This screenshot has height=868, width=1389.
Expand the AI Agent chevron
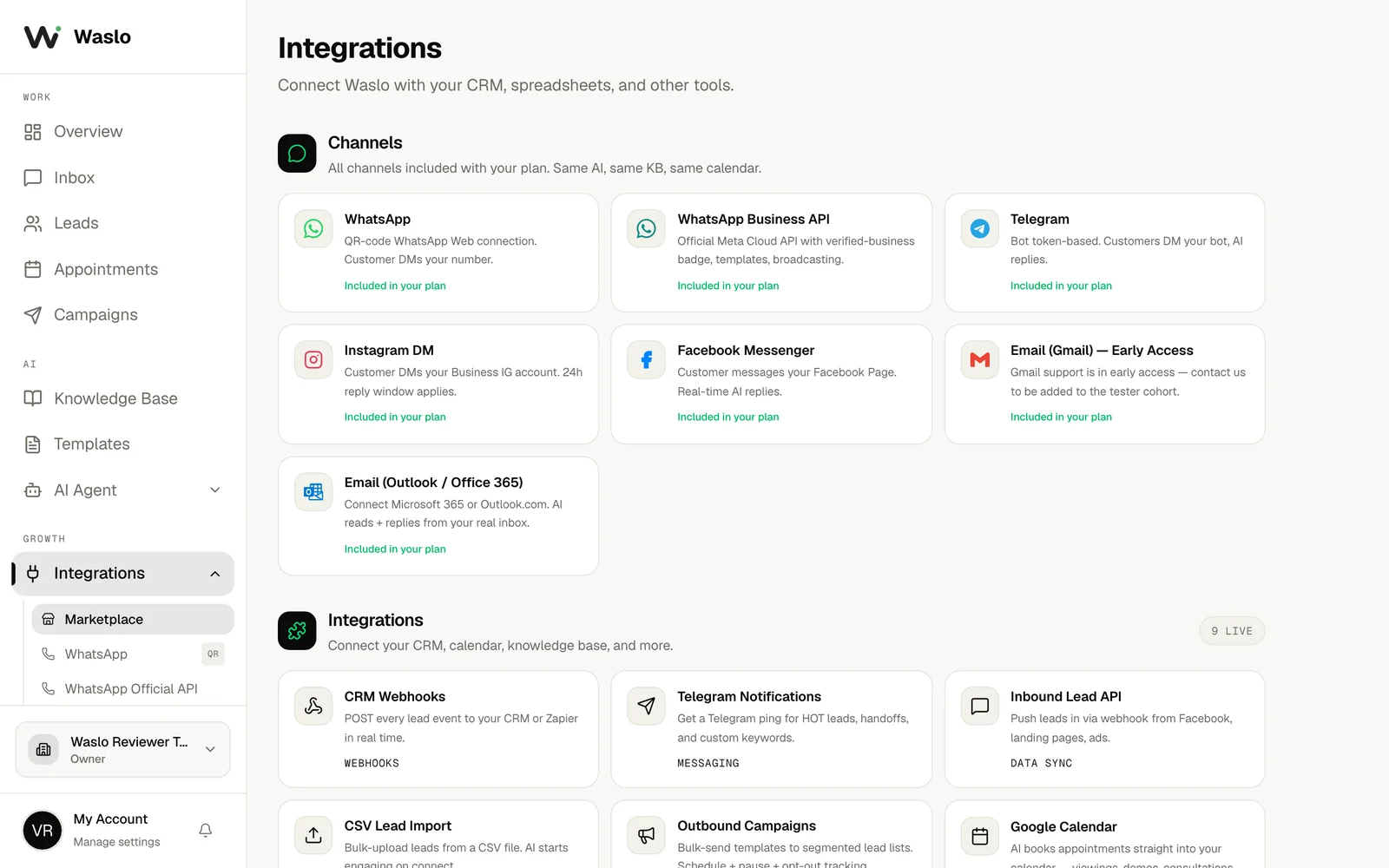point(215,490)
